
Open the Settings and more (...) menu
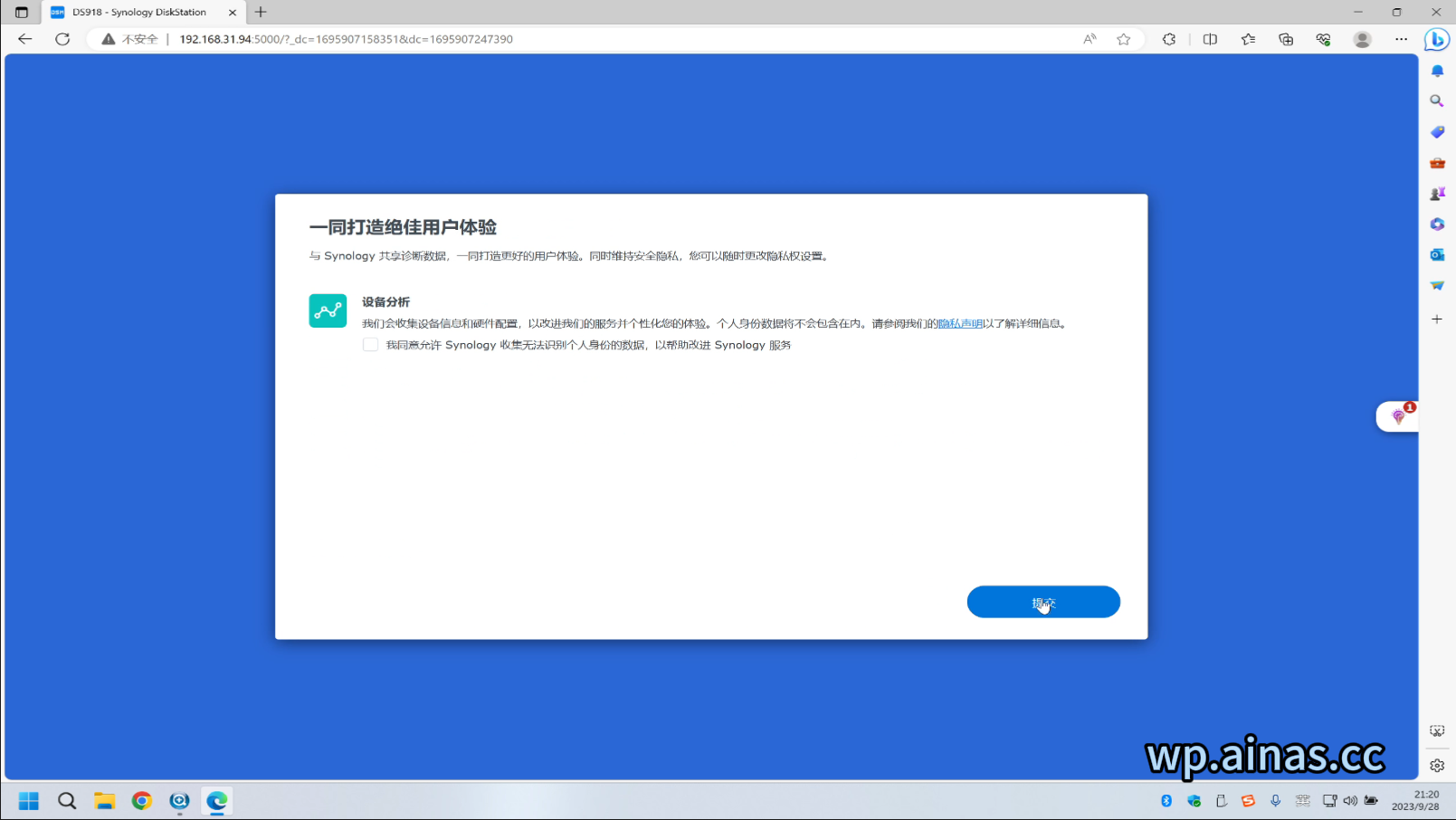(1401, 39)
